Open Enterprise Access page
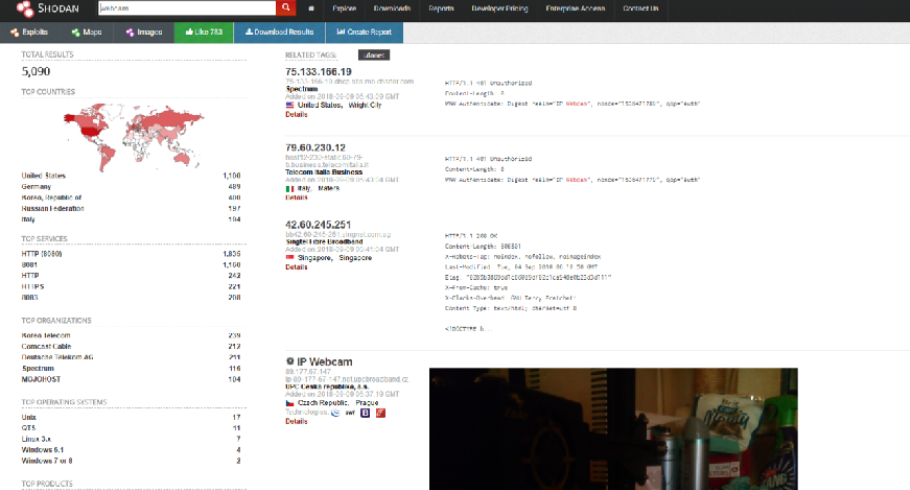Screen dimensions: 910x490 click(575, 9)
